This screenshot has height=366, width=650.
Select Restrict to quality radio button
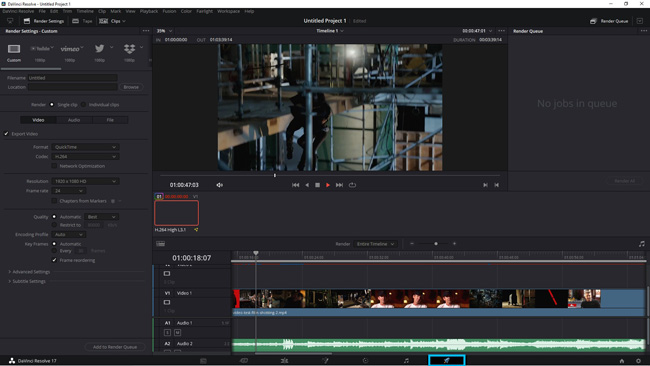point(54,225)
